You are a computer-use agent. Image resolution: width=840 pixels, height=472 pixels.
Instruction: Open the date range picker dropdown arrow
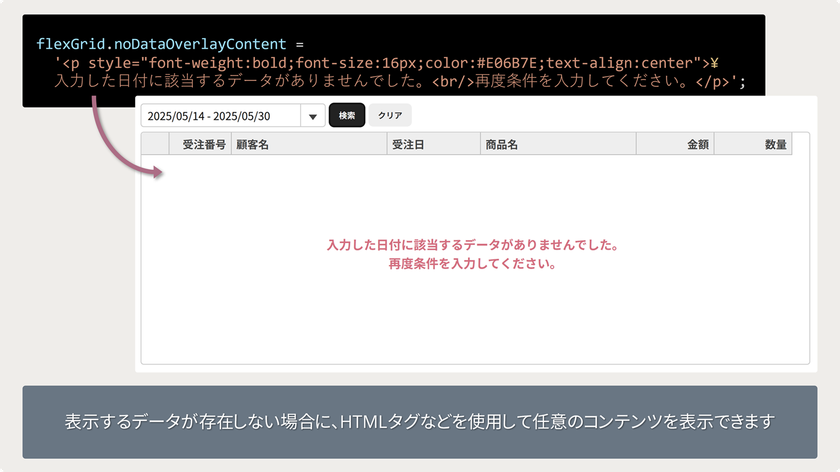click(313, 116)
